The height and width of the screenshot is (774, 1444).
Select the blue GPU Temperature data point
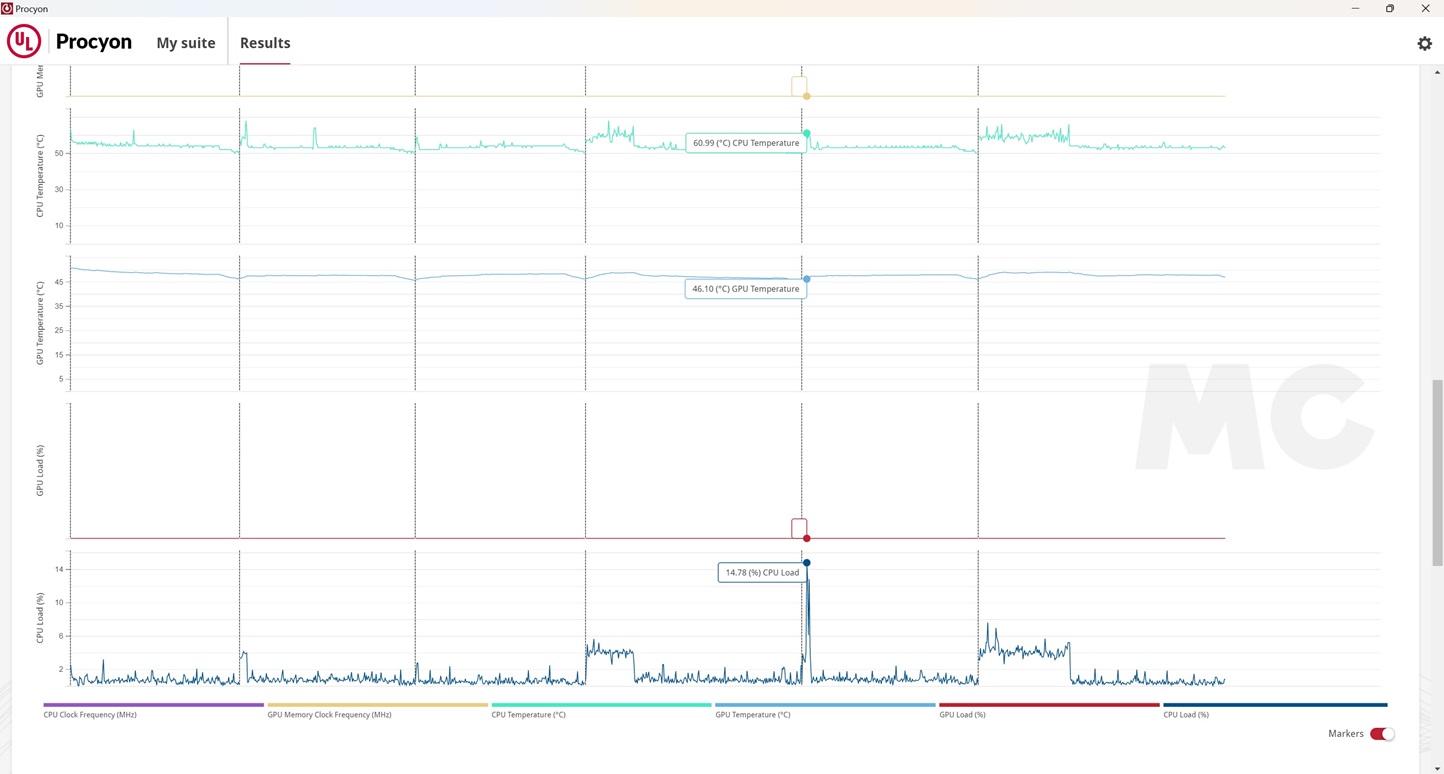pos(806,279)
